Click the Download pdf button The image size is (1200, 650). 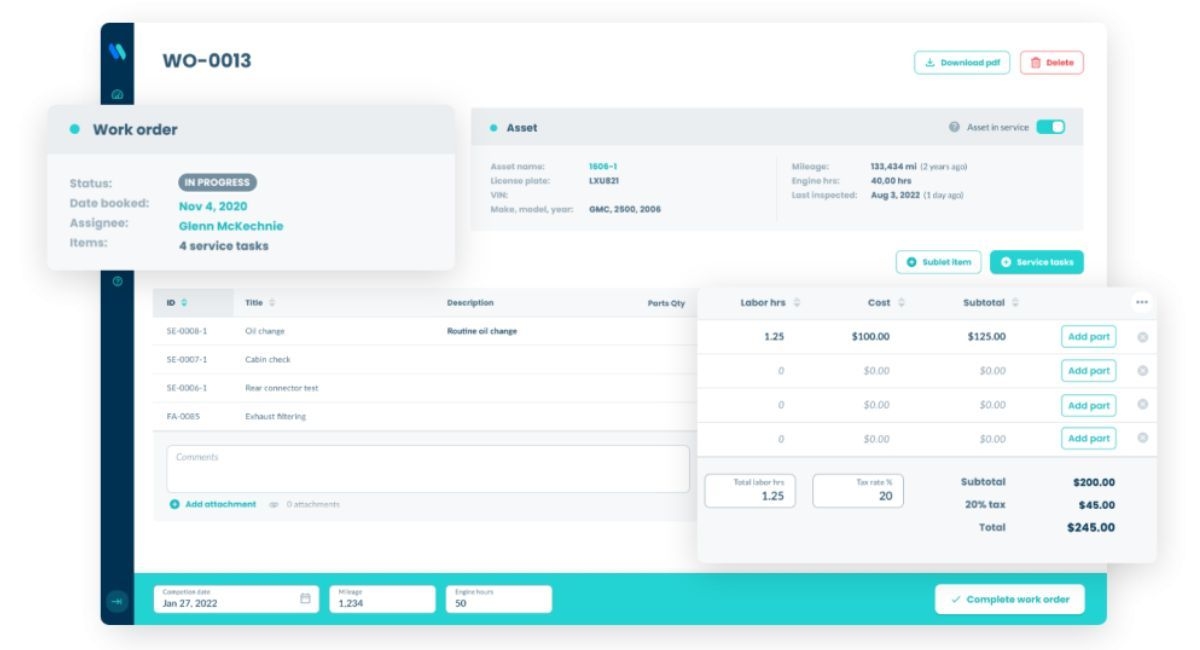point(962,63)
